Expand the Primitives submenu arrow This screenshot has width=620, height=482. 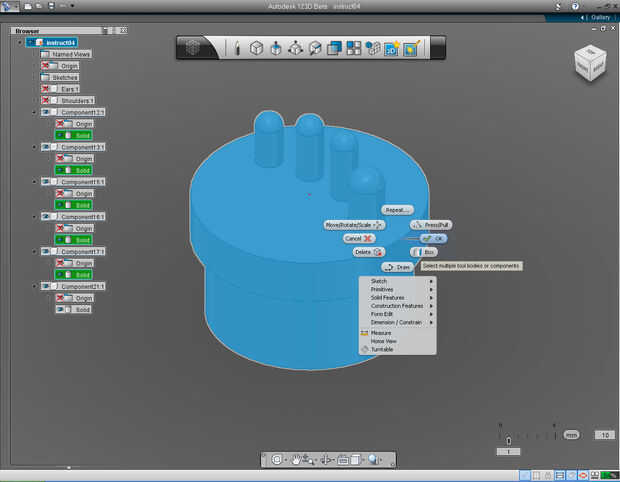tap(431, 289)
